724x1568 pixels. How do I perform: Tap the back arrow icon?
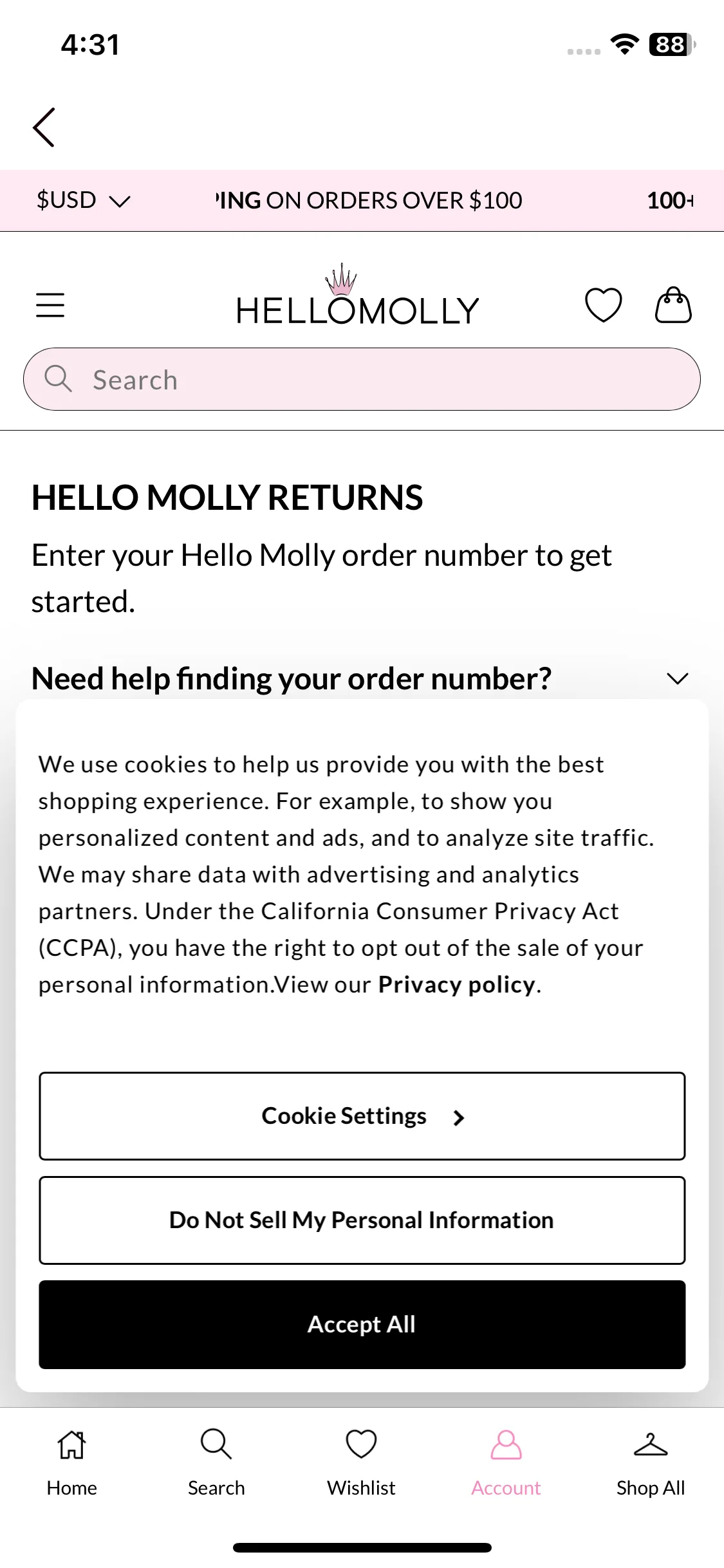pos(44,127)
